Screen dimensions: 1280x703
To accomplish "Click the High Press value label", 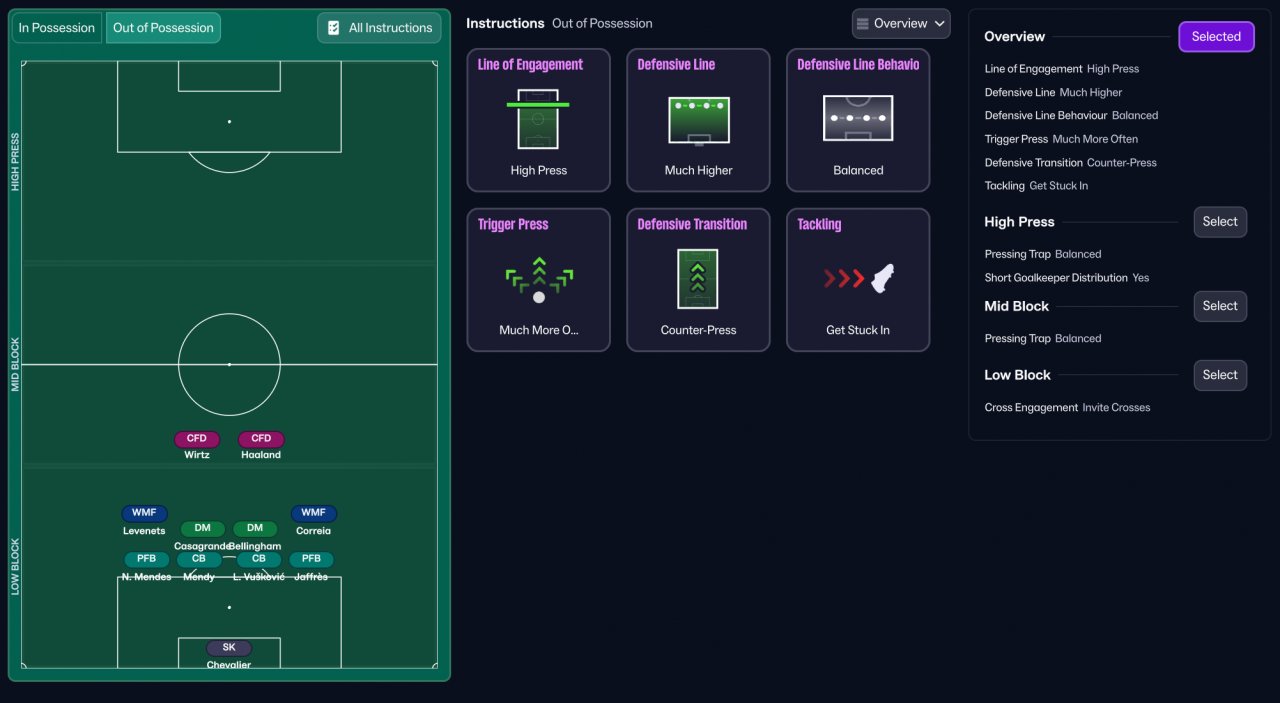I will point(538,171).
